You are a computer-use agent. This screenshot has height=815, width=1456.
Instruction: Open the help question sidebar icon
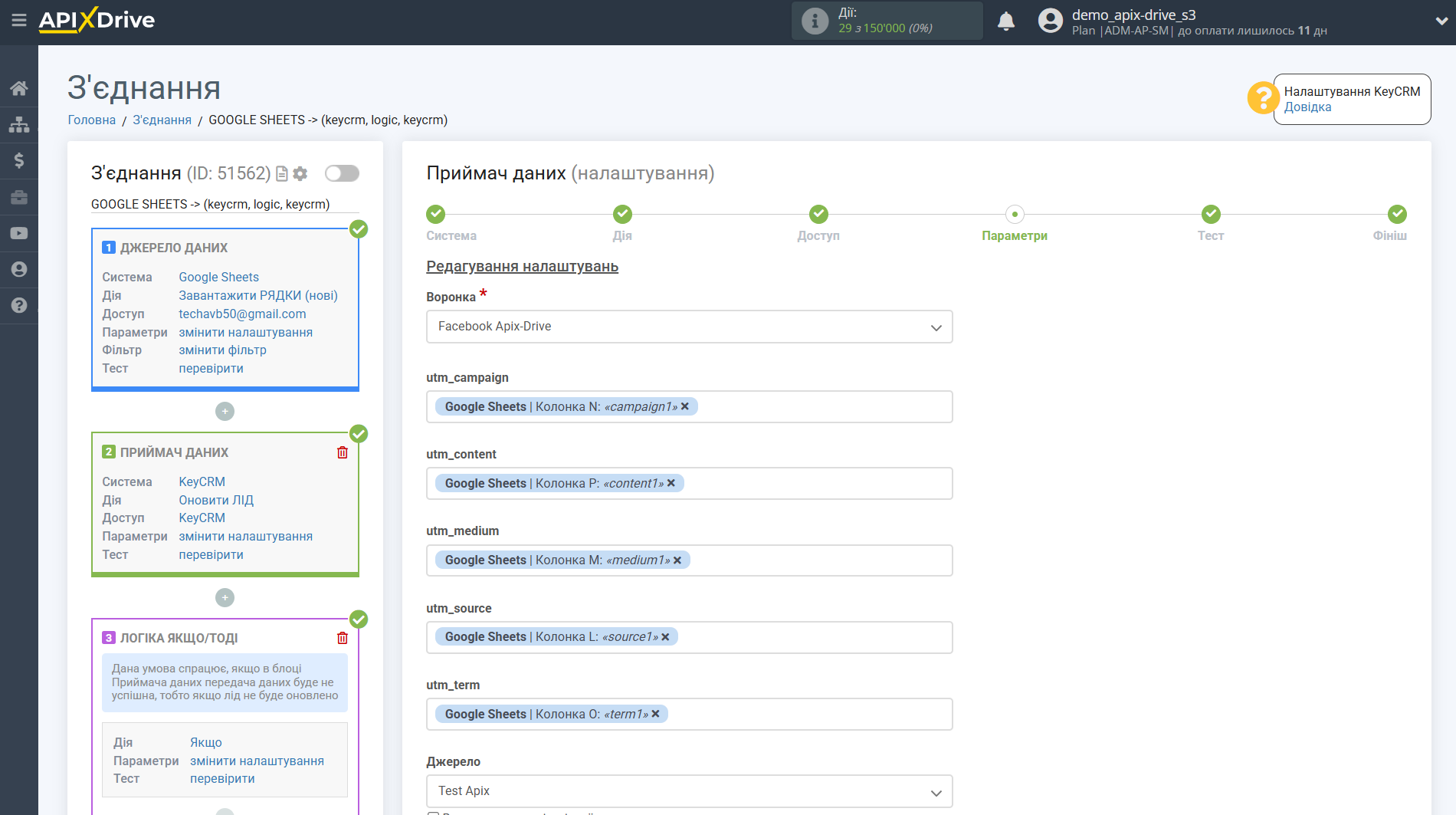click(19, 305)
